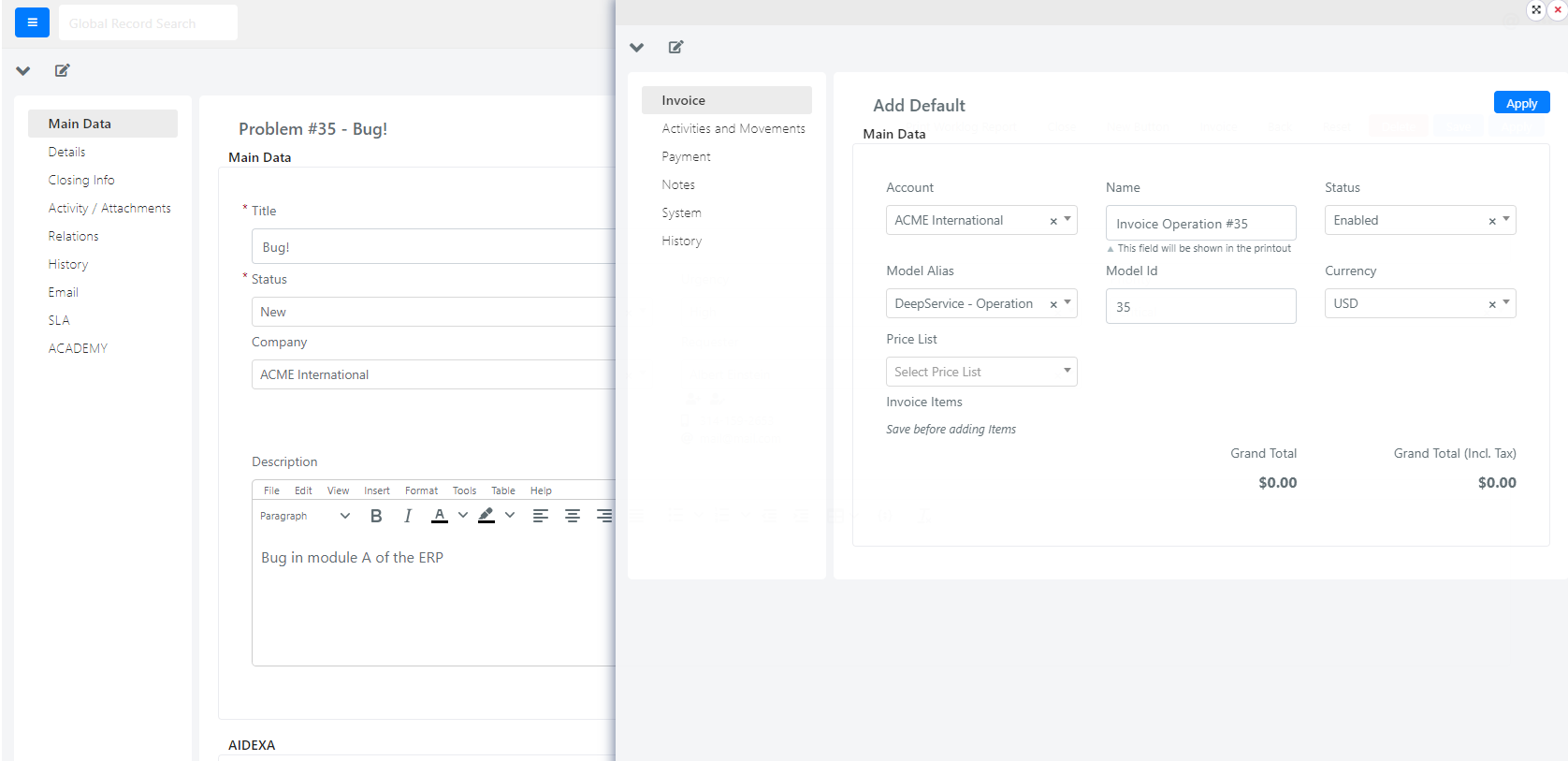Clear the Enabled status selection
Image resolution: width=1568 pixels, height=761 pixels.
point(1492,221)
